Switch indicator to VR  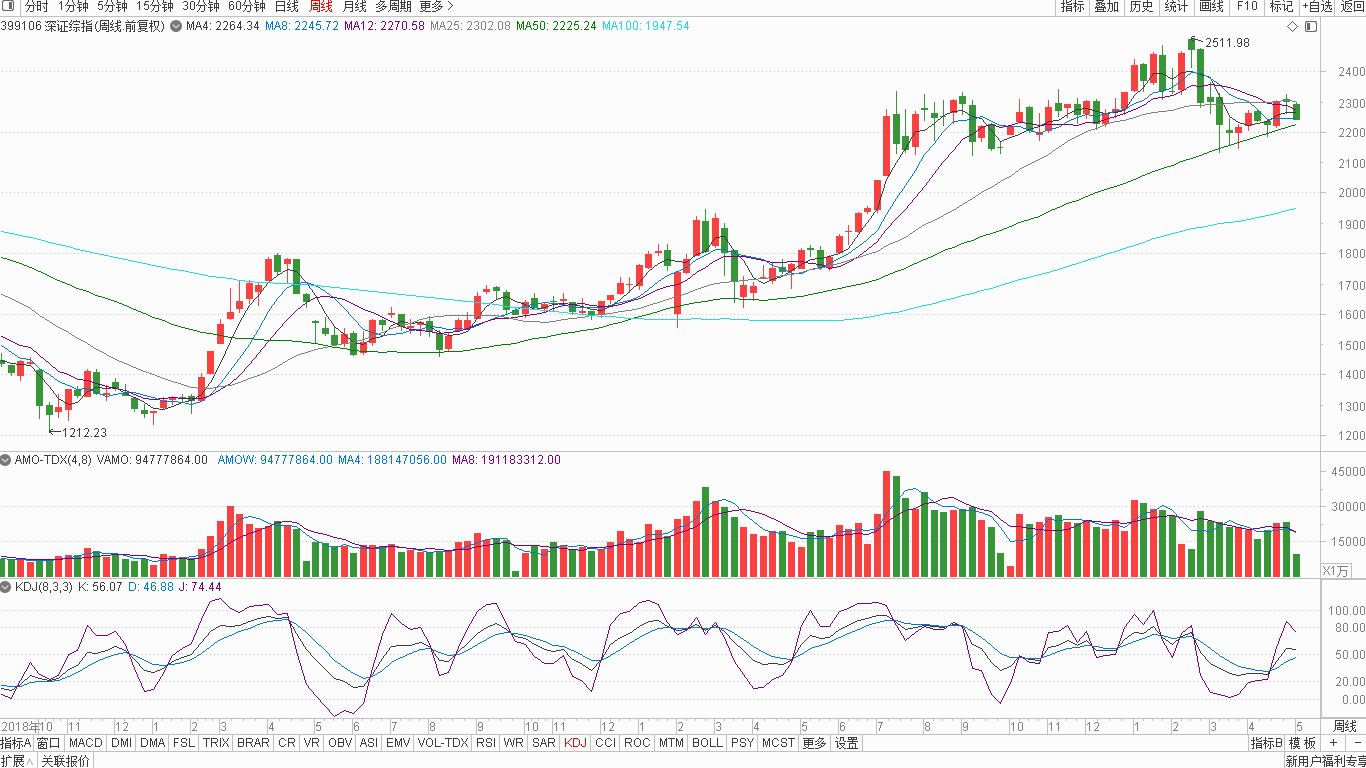(x=312, y=743)
